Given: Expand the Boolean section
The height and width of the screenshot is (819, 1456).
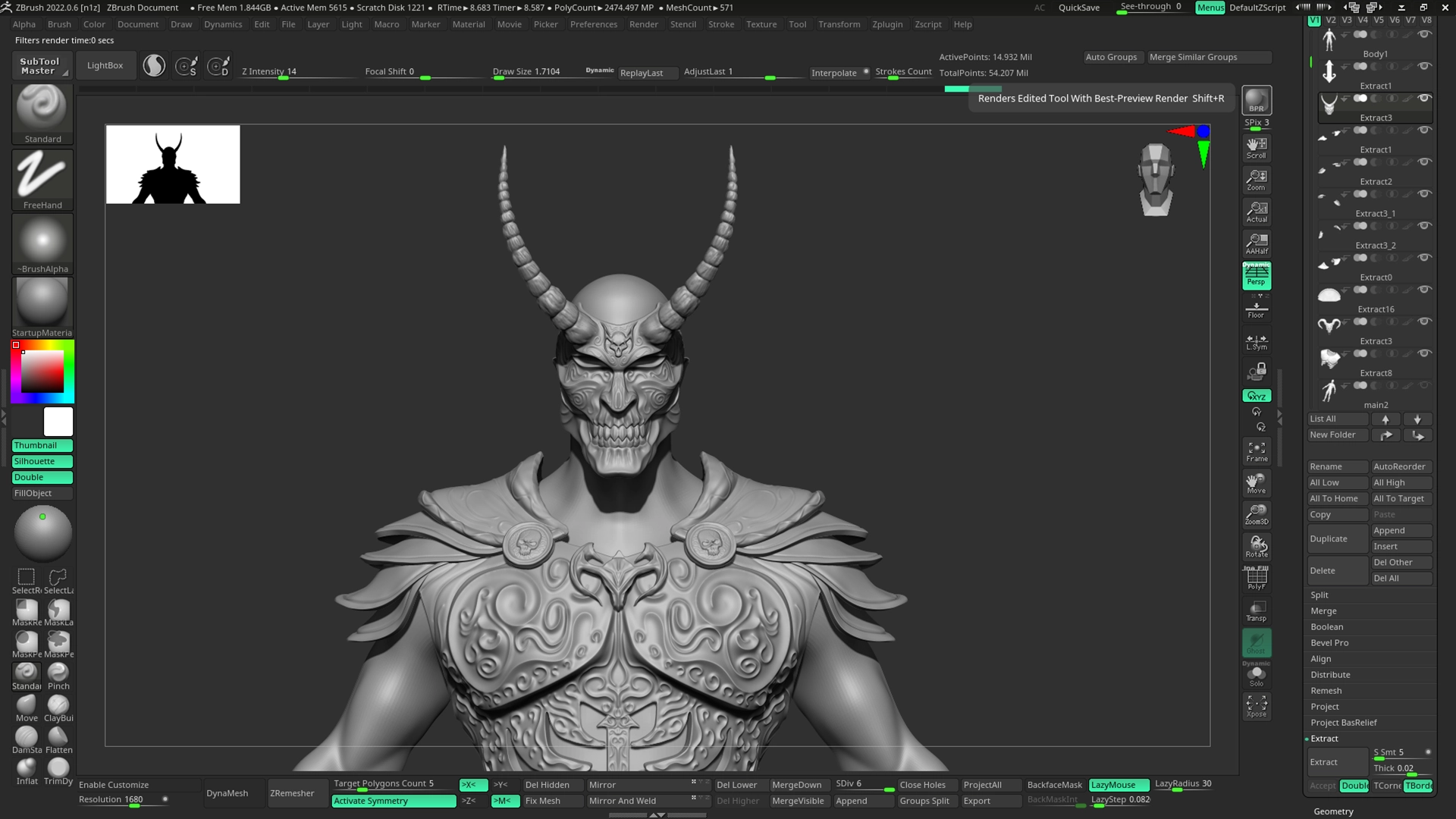Looking at the screenshot, I should [1326, 627].
